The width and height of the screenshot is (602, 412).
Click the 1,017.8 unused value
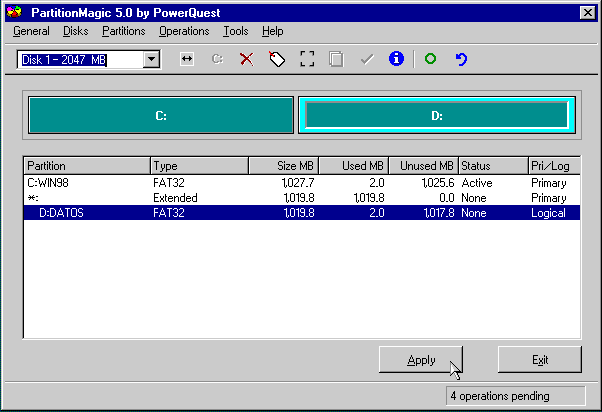pos(439,213)
